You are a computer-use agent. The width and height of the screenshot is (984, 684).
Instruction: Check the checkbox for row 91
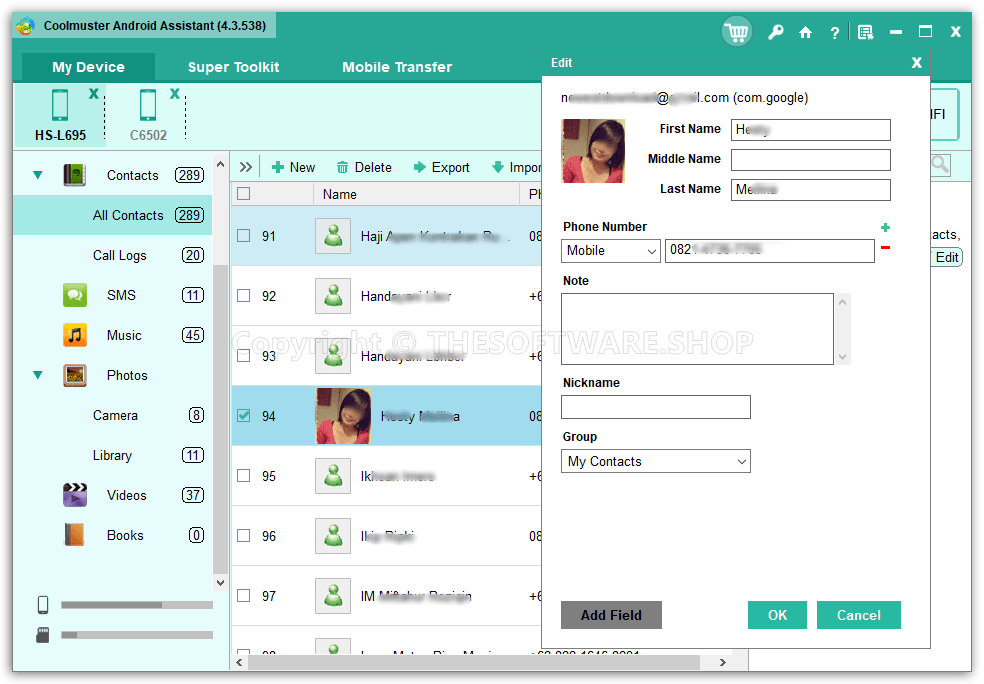243,235
